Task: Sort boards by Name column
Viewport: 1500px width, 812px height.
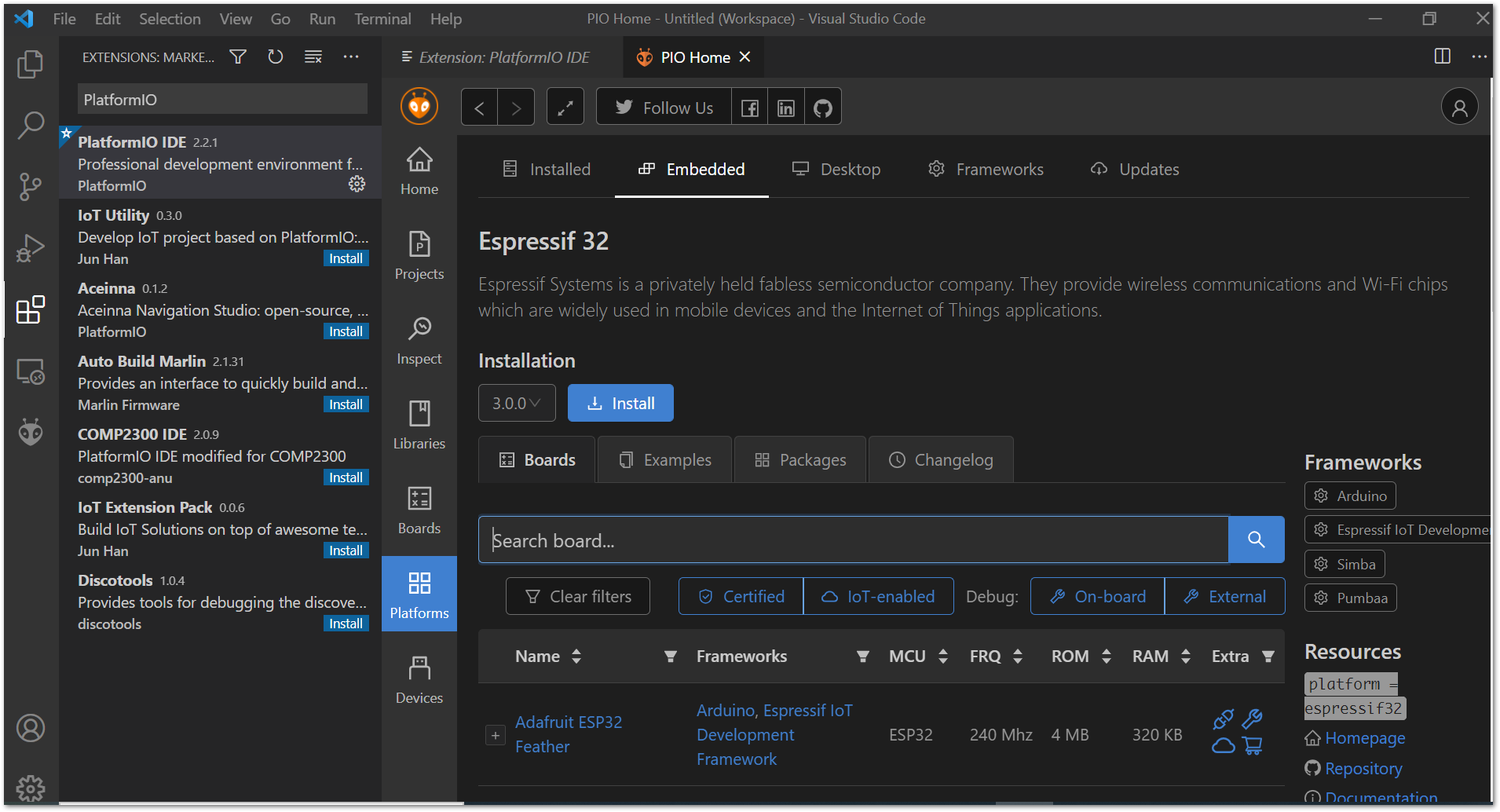Action: click(x=576, y=657)
